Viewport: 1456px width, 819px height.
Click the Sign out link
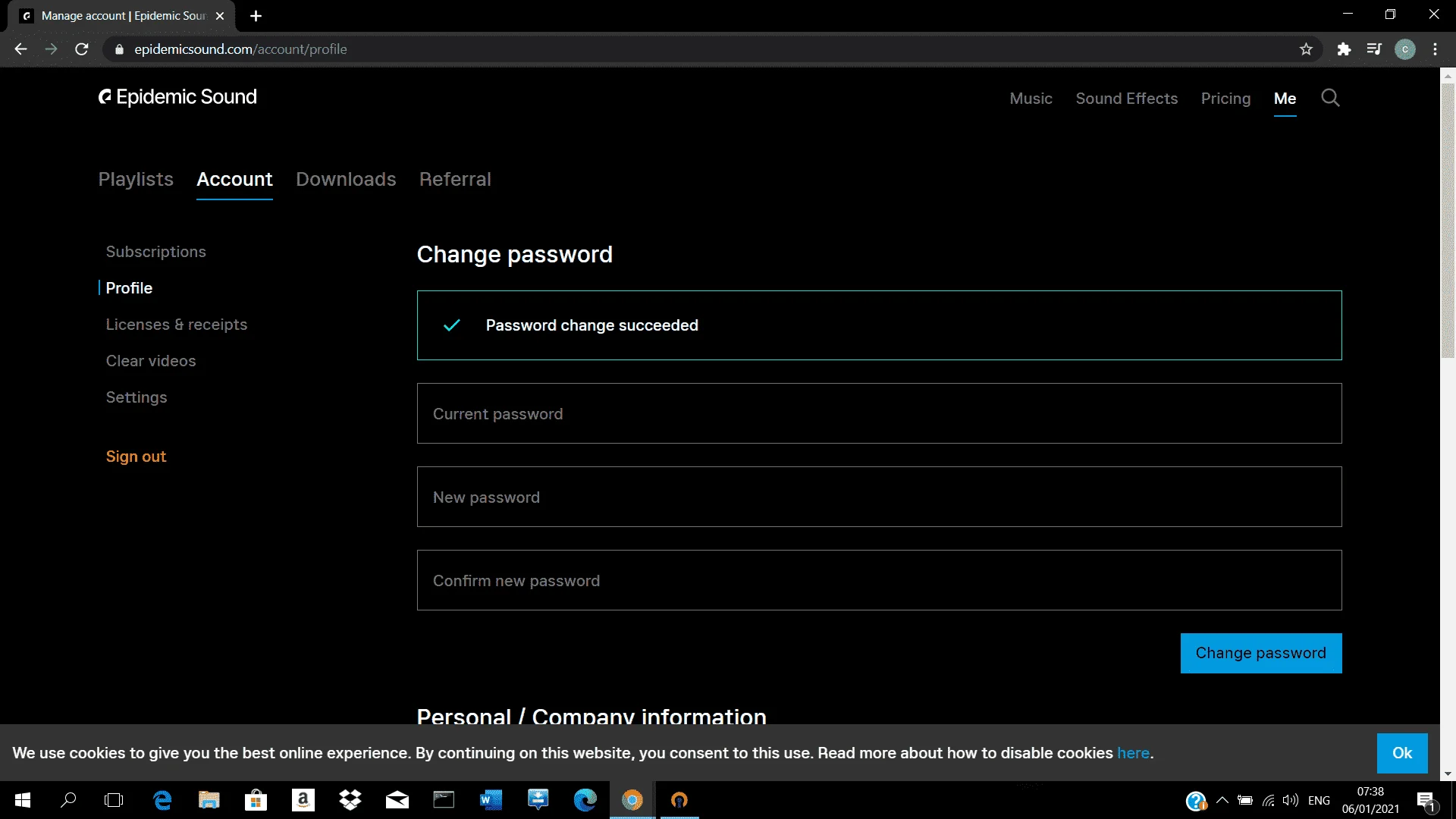click(136, 457)
